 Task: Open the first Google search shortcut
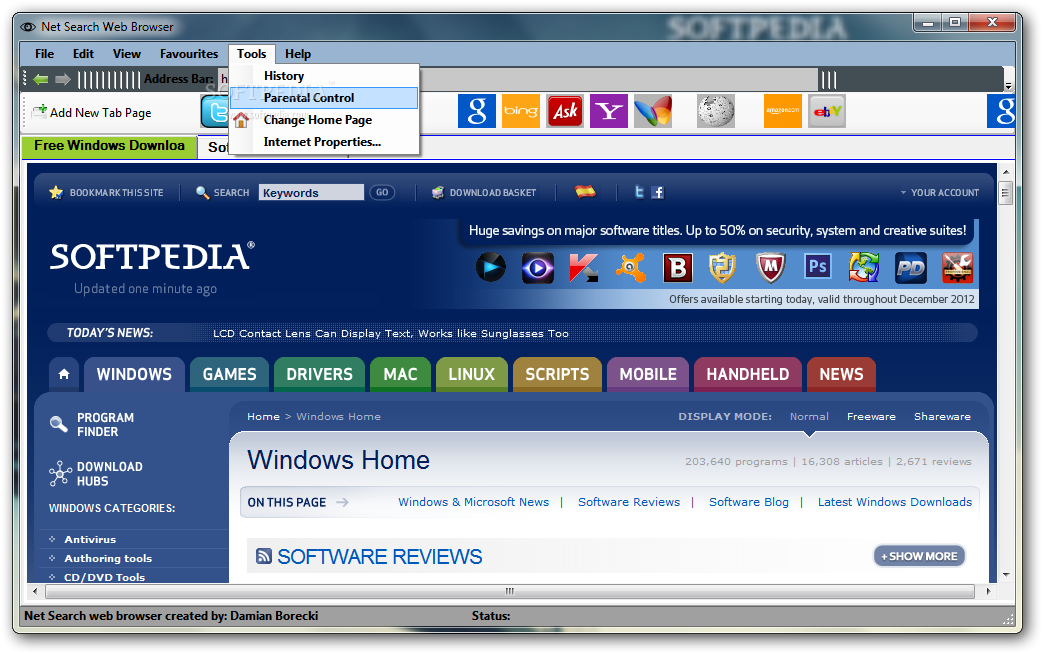click(476, 111)
